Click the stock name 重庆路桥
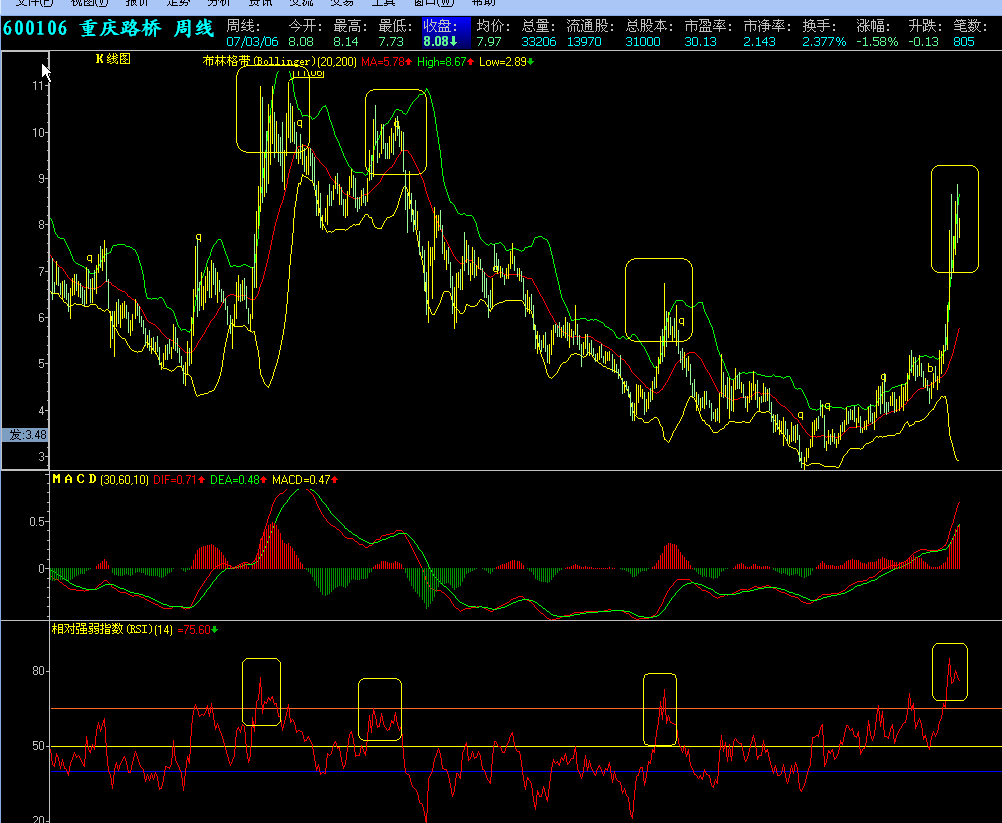Viewport: 1002px width, 823px height. coord(121,29)
